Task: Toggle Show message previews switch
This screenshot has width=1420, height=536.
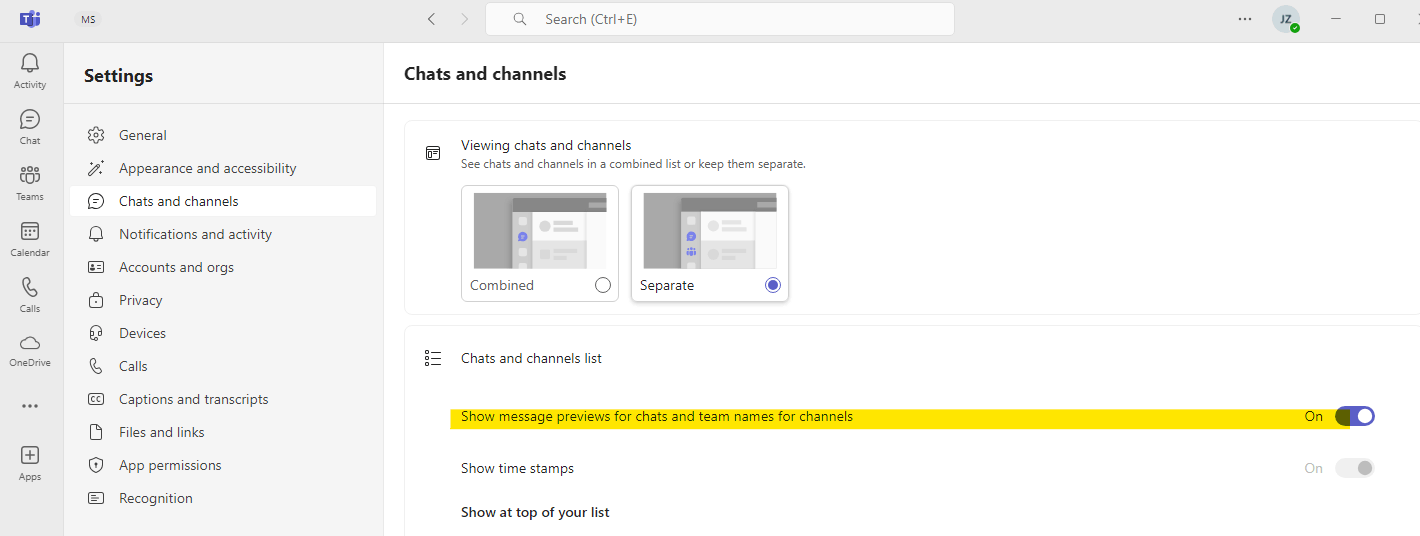Action: pos(1355,416)
